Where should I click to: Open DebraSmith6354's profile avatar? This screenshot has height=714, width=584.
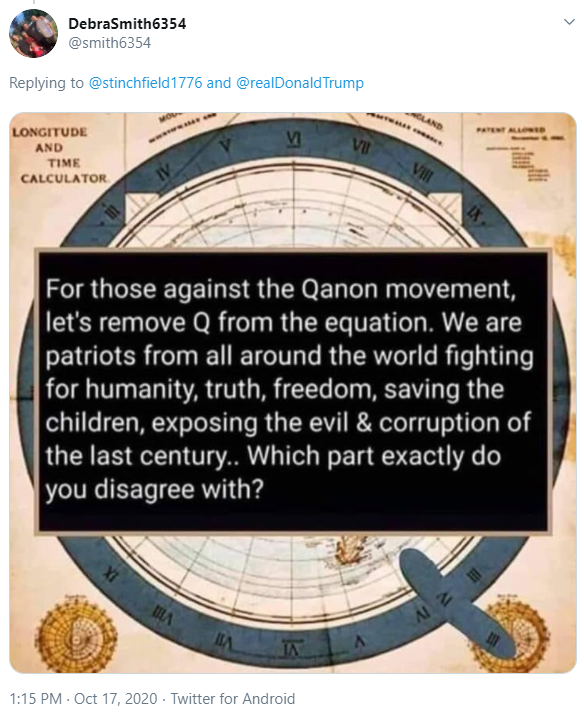tap(33, 33)
